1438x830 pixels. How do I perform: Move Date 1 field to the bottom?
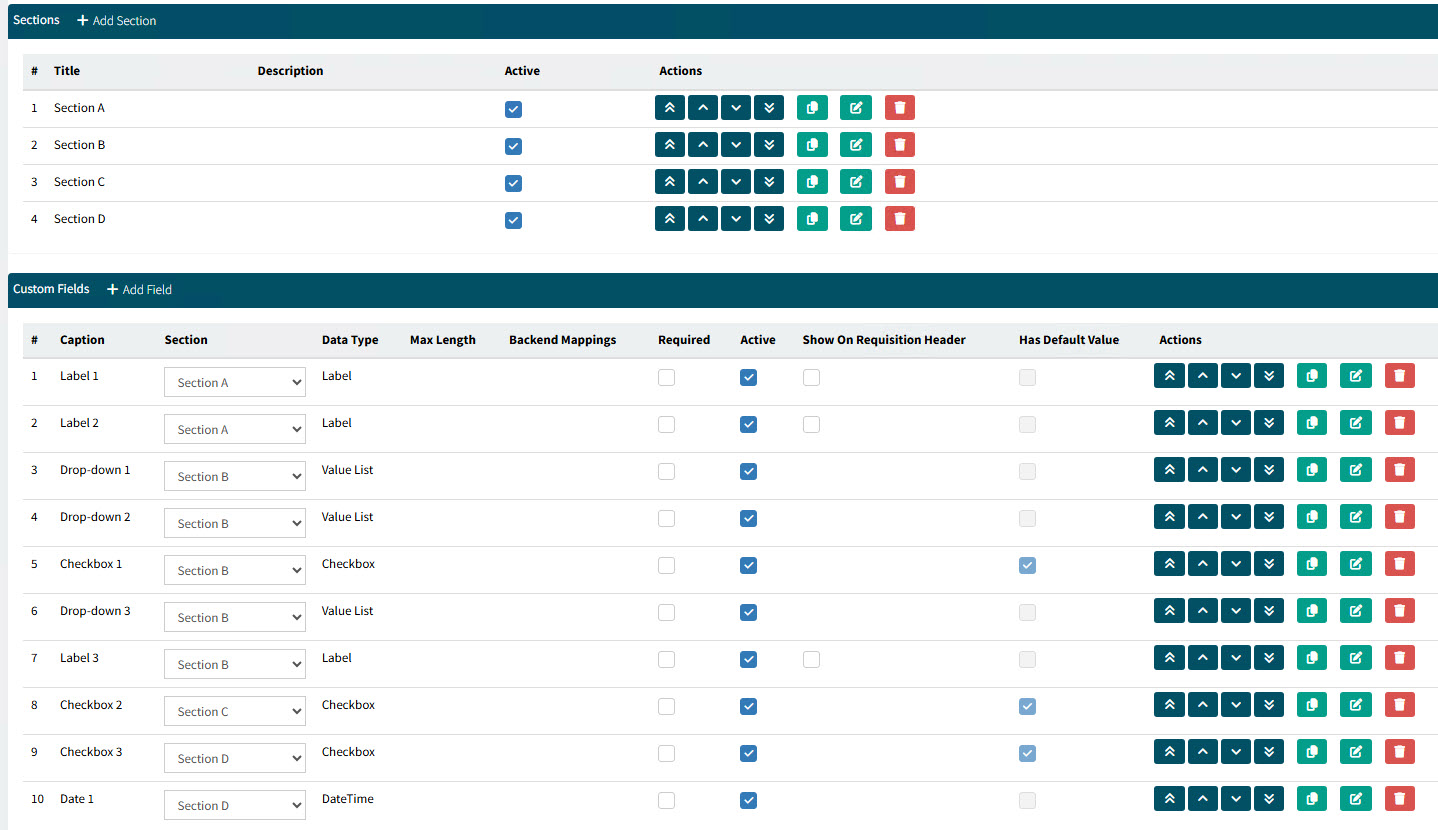1269,799
